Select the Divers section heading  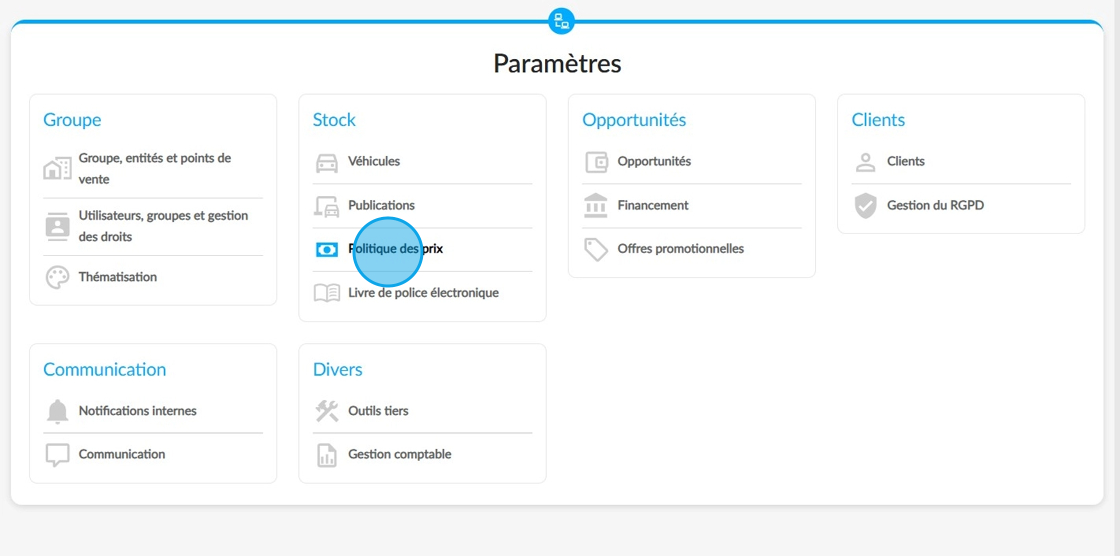pos(338,369)
